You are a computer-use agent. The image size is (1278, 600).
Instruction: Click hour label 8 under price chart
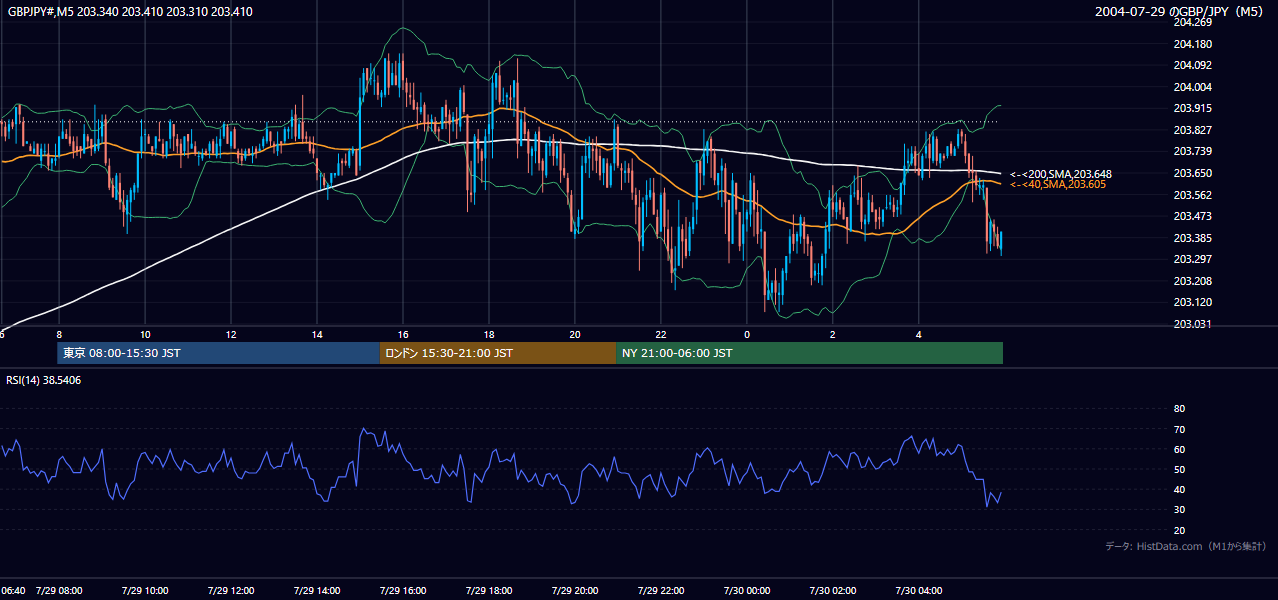(59, 334)
